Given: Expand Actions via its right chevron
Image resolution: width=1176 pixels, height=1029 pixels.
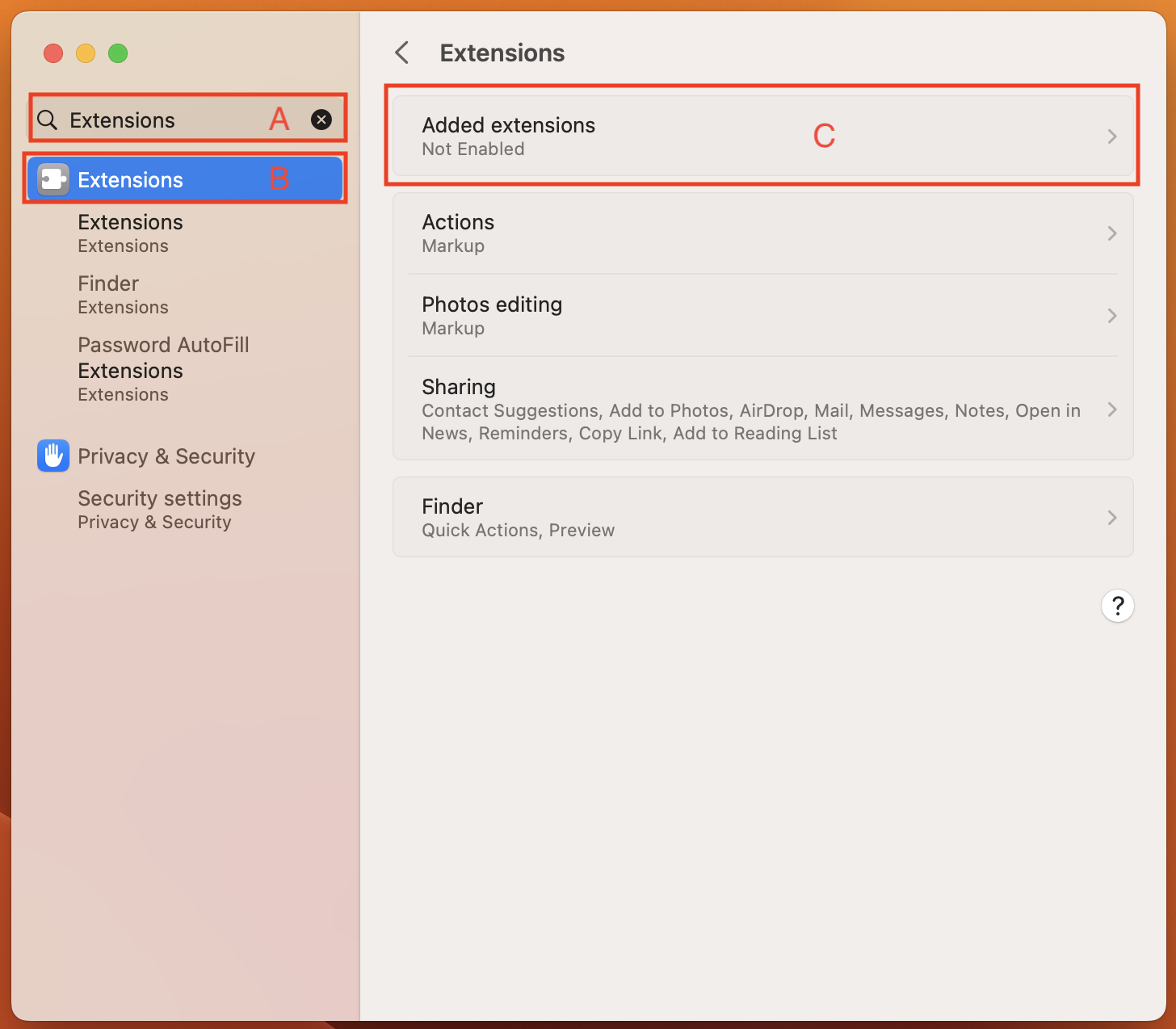Looking at the screenshot, I should pos(1112,233).
